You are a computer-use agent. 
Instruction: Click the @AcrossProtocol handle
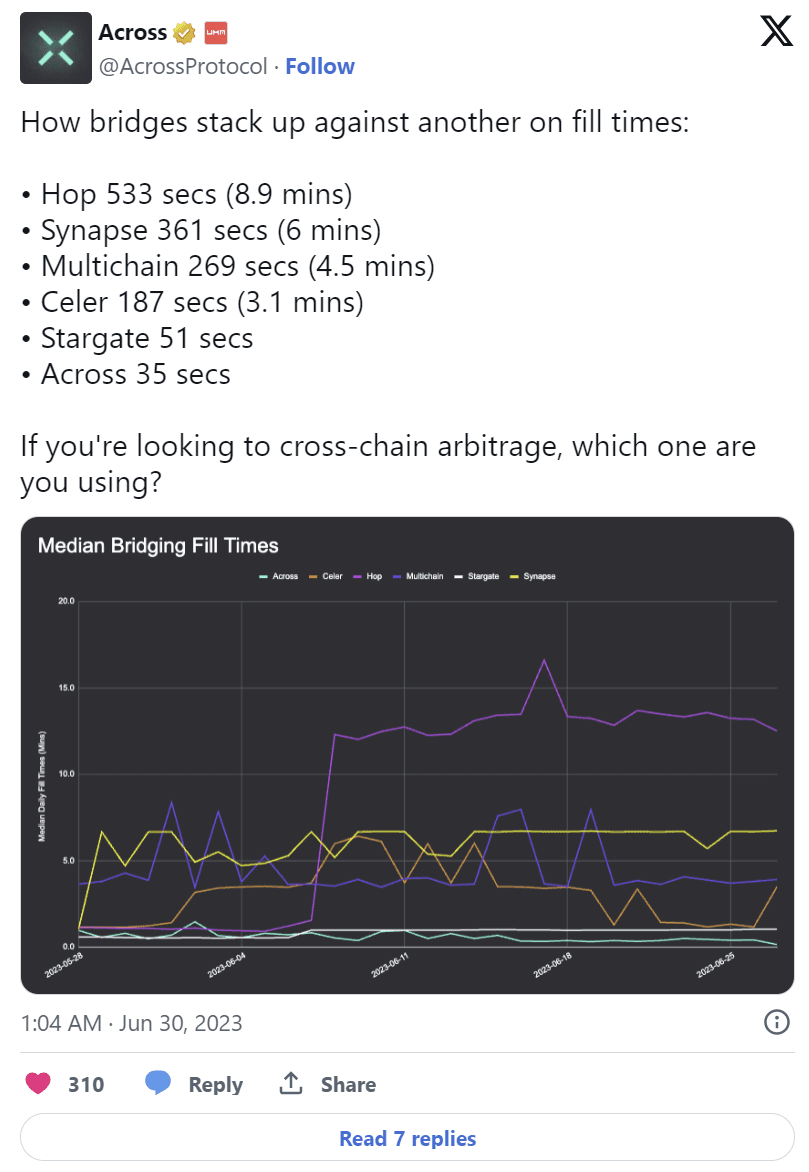coord(183,66)
